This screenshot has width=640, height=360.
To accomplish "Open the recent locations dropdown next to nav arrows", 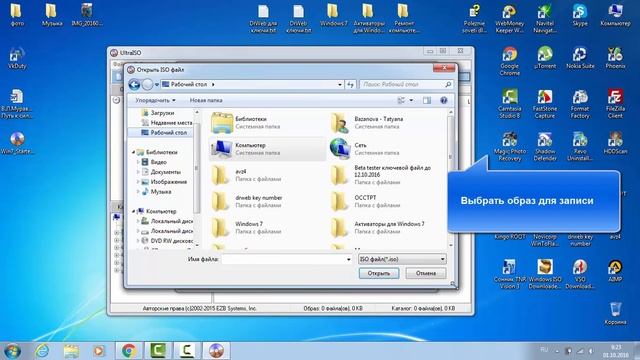I will coord(157,85).
